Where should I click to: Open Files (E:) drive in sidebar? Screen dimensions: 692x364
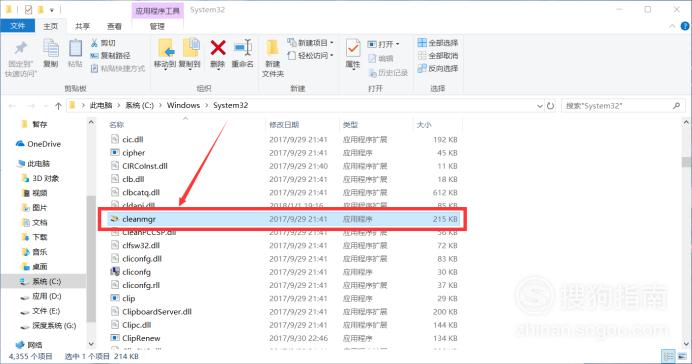(x=41, y=311)
